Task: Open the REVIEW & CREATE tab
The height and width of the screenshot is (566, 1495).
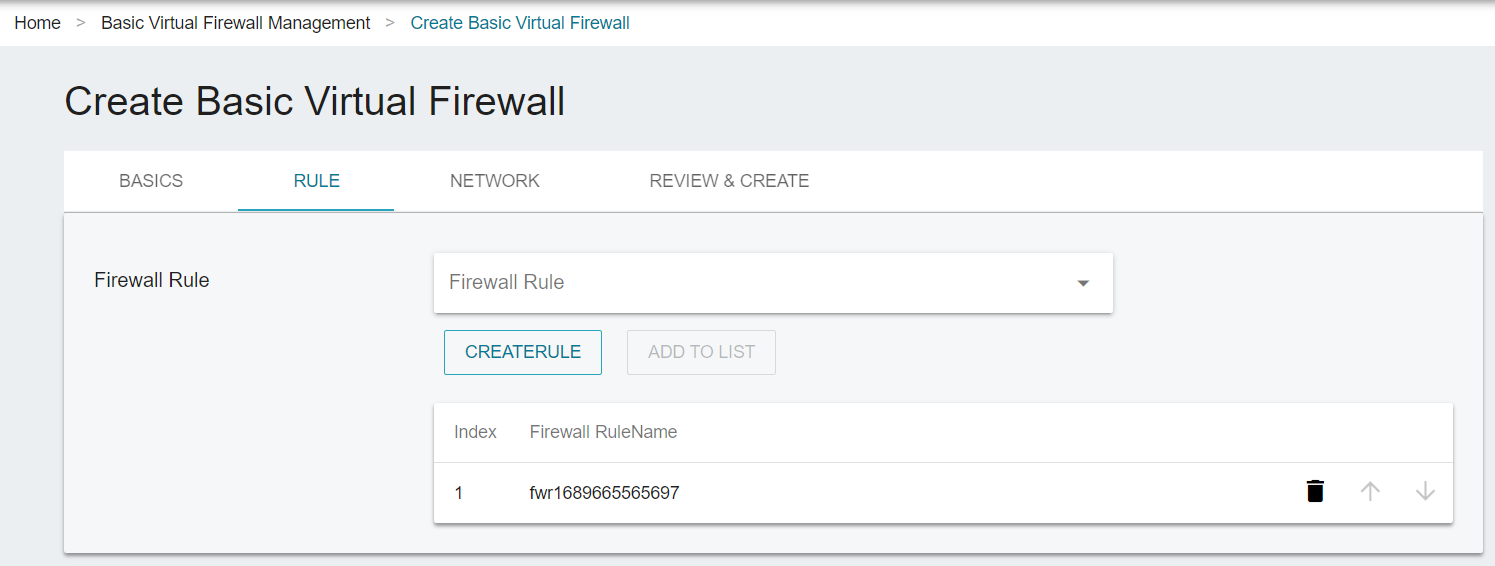Action: (729, 181)
